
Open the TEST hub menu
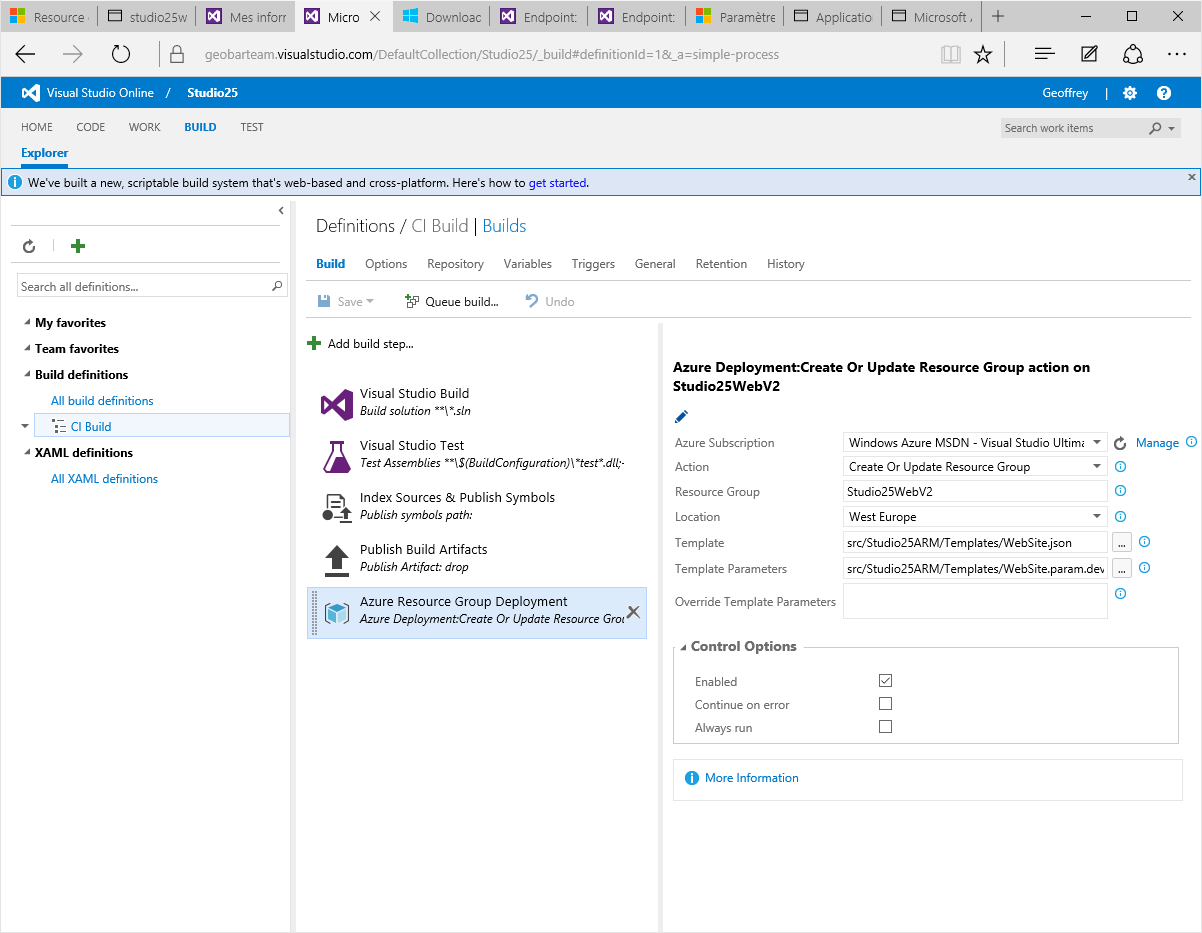(252, 127)
